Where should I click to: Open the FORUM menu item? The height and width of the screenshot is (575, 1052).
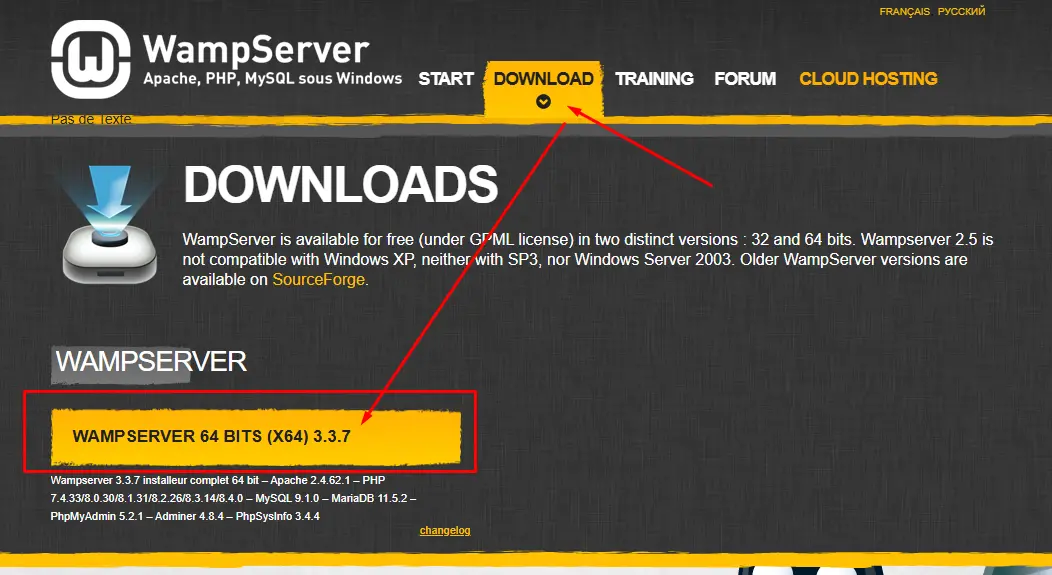745,79
